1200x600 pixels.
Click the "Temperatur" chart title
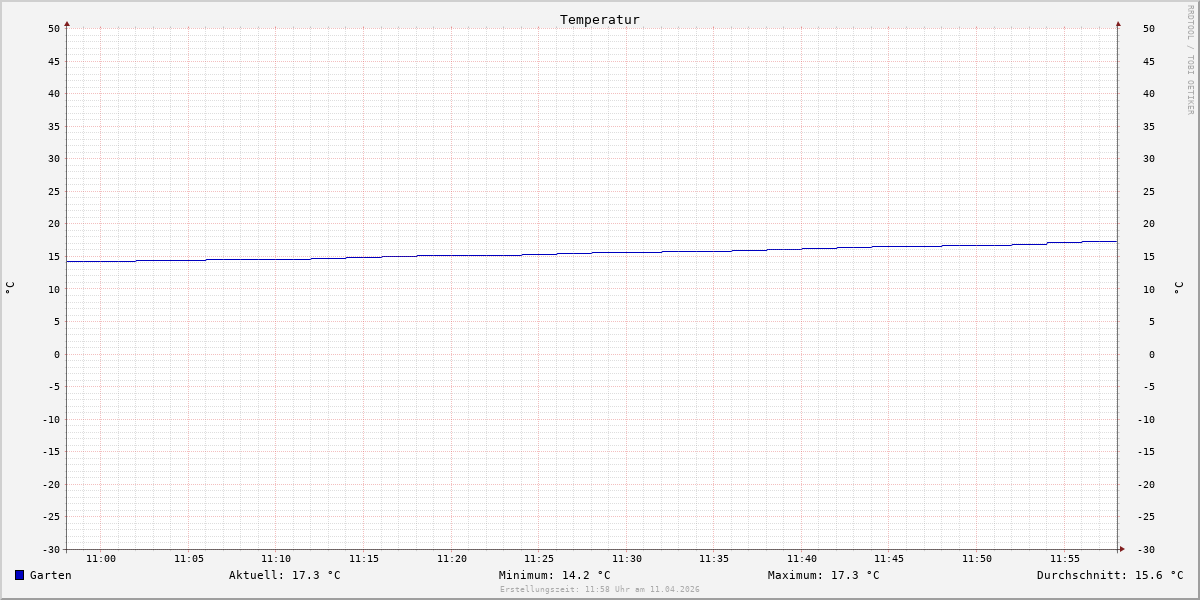click(x=600, y=19)
